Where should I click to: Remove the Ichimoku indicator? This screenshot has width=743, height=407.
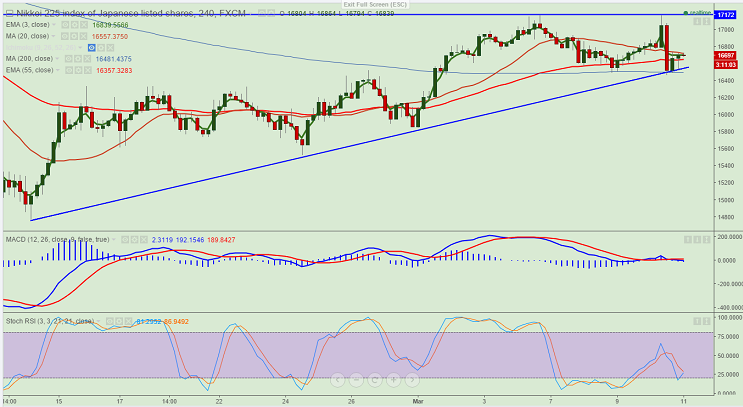110,48
